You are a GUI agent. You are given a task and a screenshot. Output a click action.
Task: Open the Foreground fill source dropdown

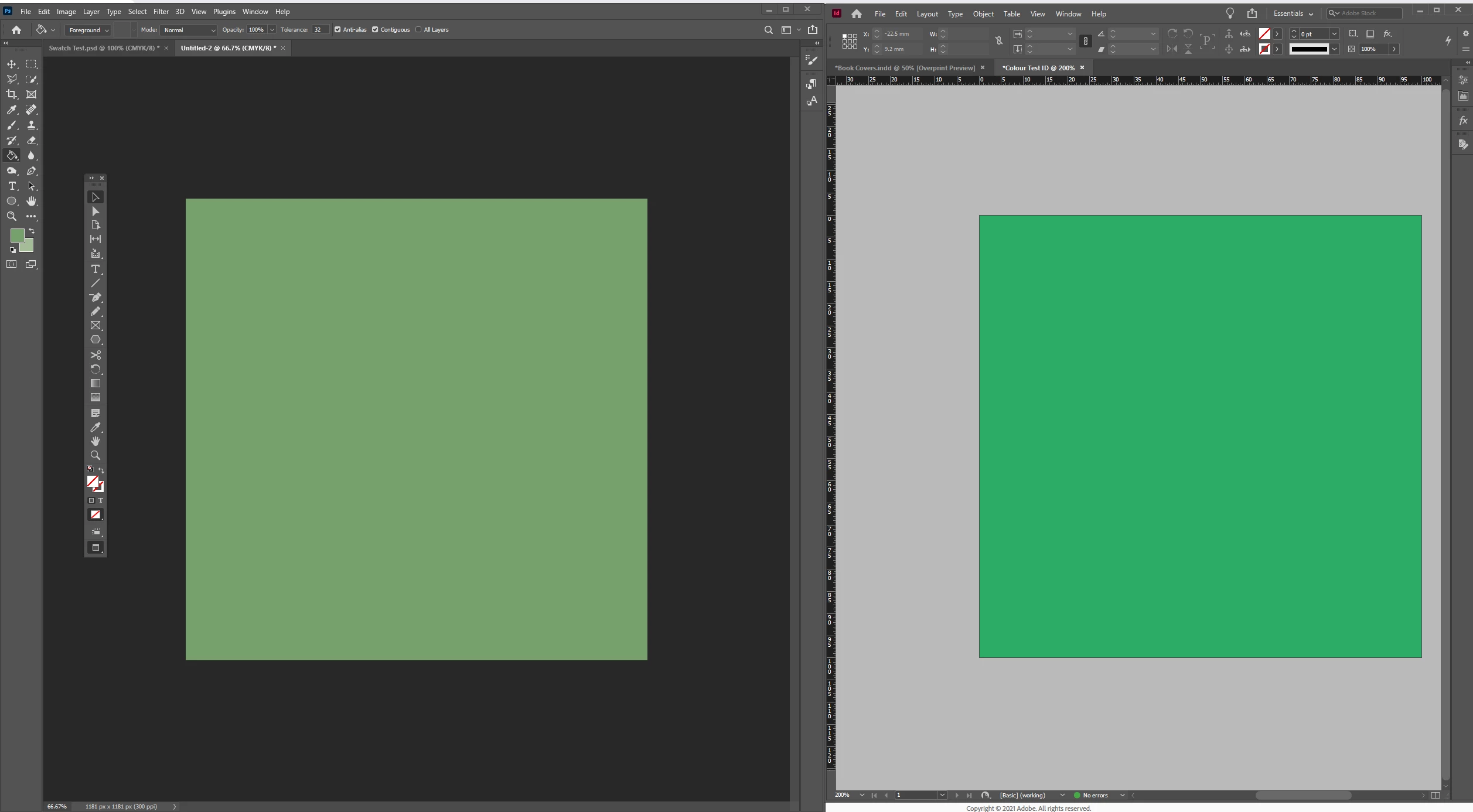pyautogui.click(x=88, y=30)
